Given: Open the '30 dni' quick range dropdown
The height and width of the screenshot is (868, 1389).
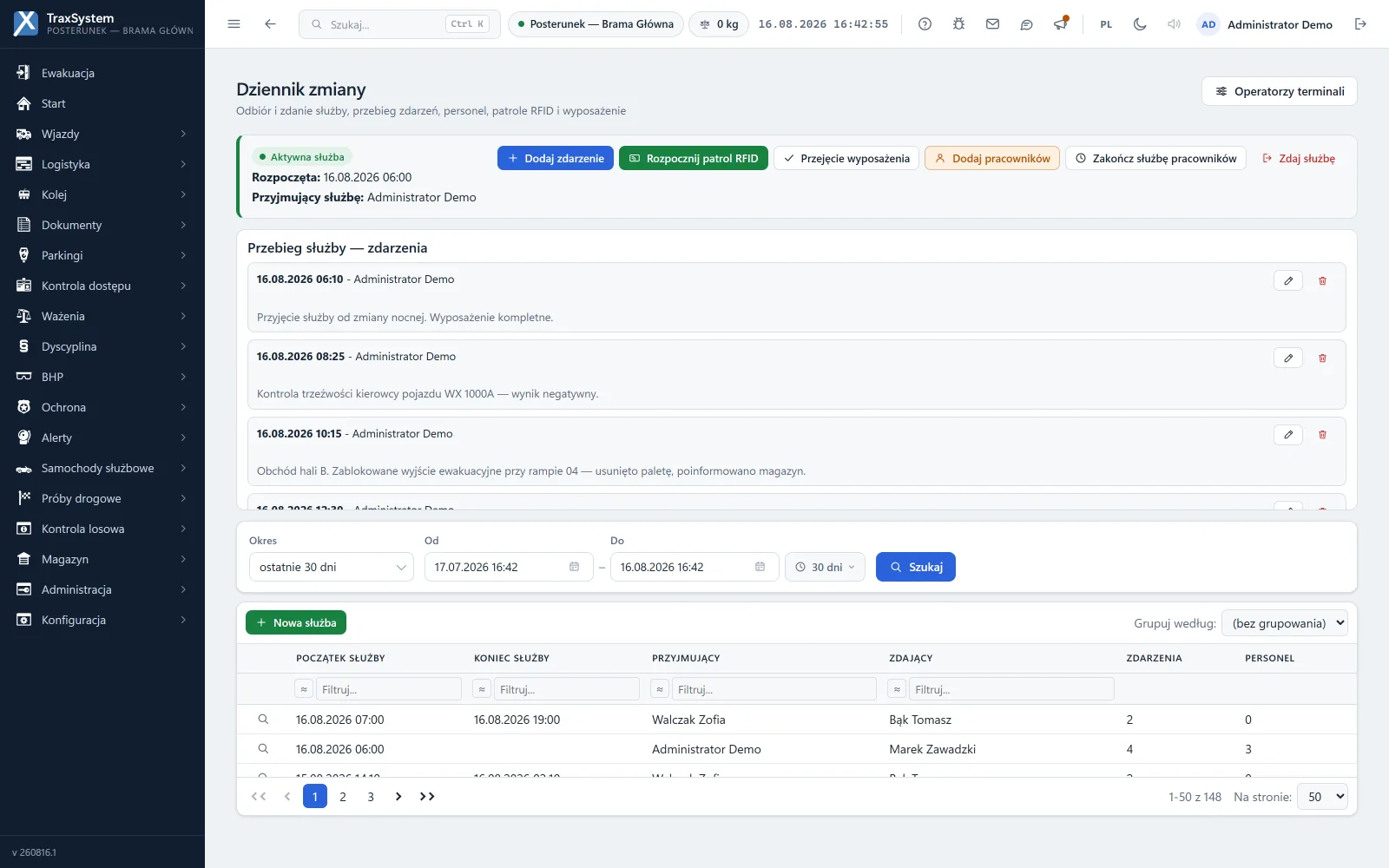Looking at the screenshot, I should tap(825, 567).
